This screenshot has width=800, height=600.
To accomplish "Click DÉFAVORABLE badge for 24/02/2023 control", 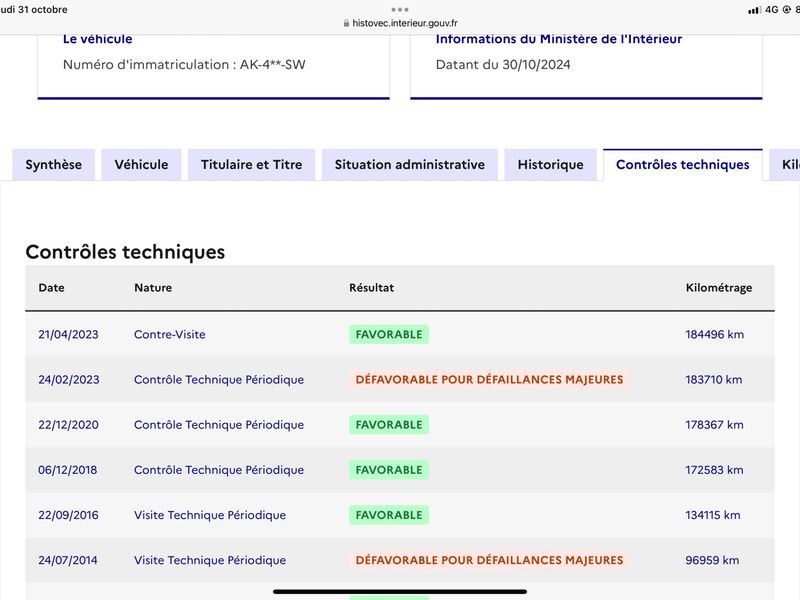I will (489, 380).
